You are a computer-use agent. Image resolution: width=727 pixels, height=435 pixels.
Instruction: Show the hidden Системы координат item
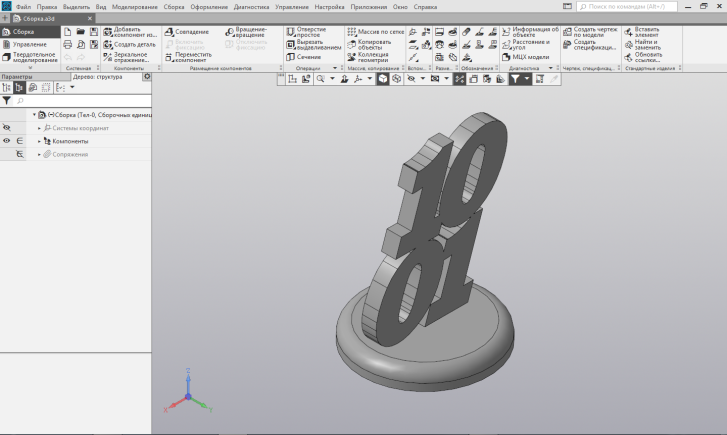7,128
